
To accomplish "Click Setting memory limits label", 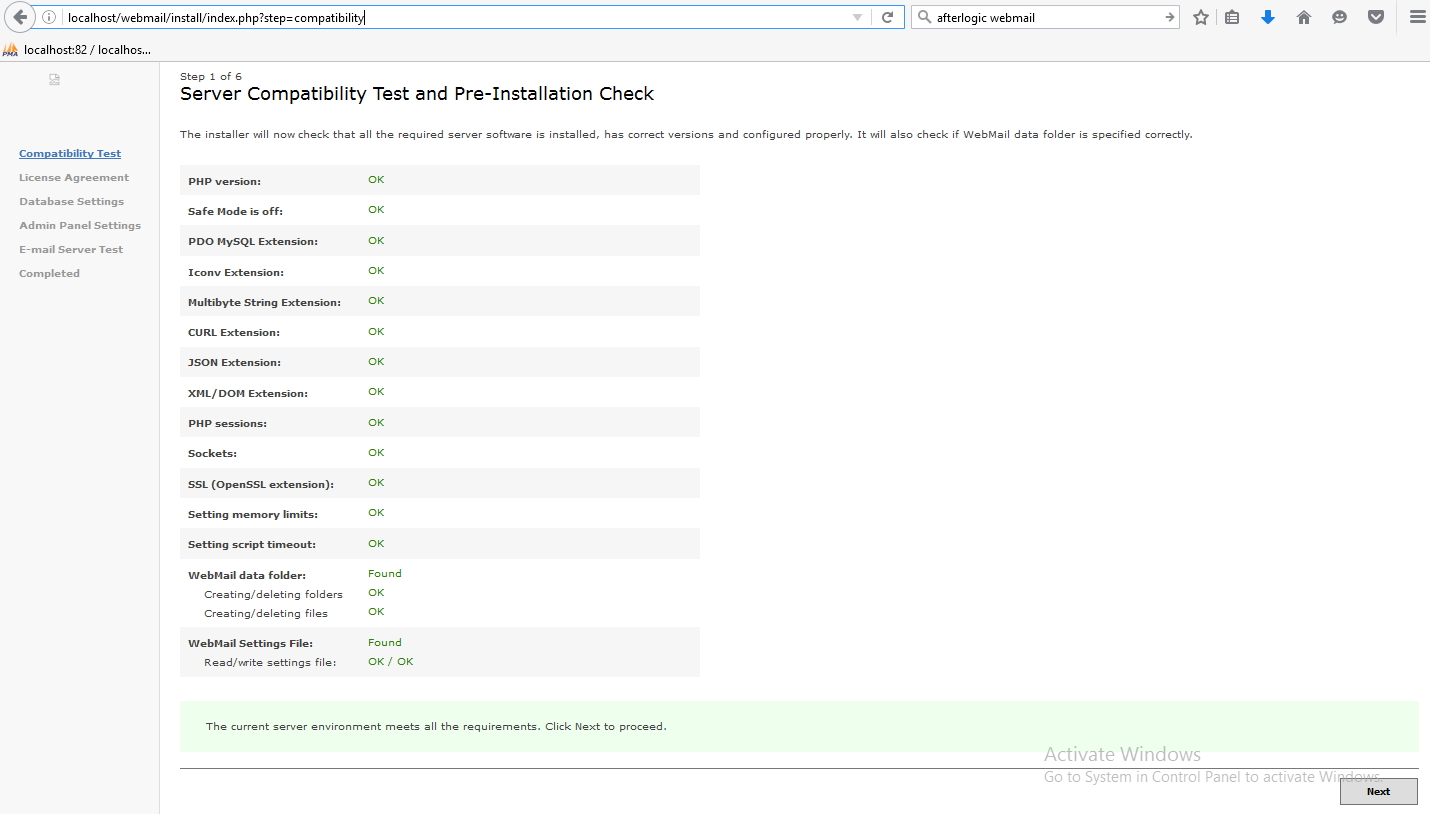I will [253, 514].
